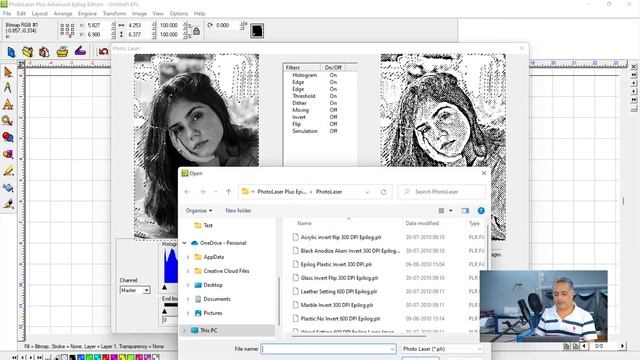Click the New folder button
Viewport: 640px width, 360px height.
tap(238, 211)
